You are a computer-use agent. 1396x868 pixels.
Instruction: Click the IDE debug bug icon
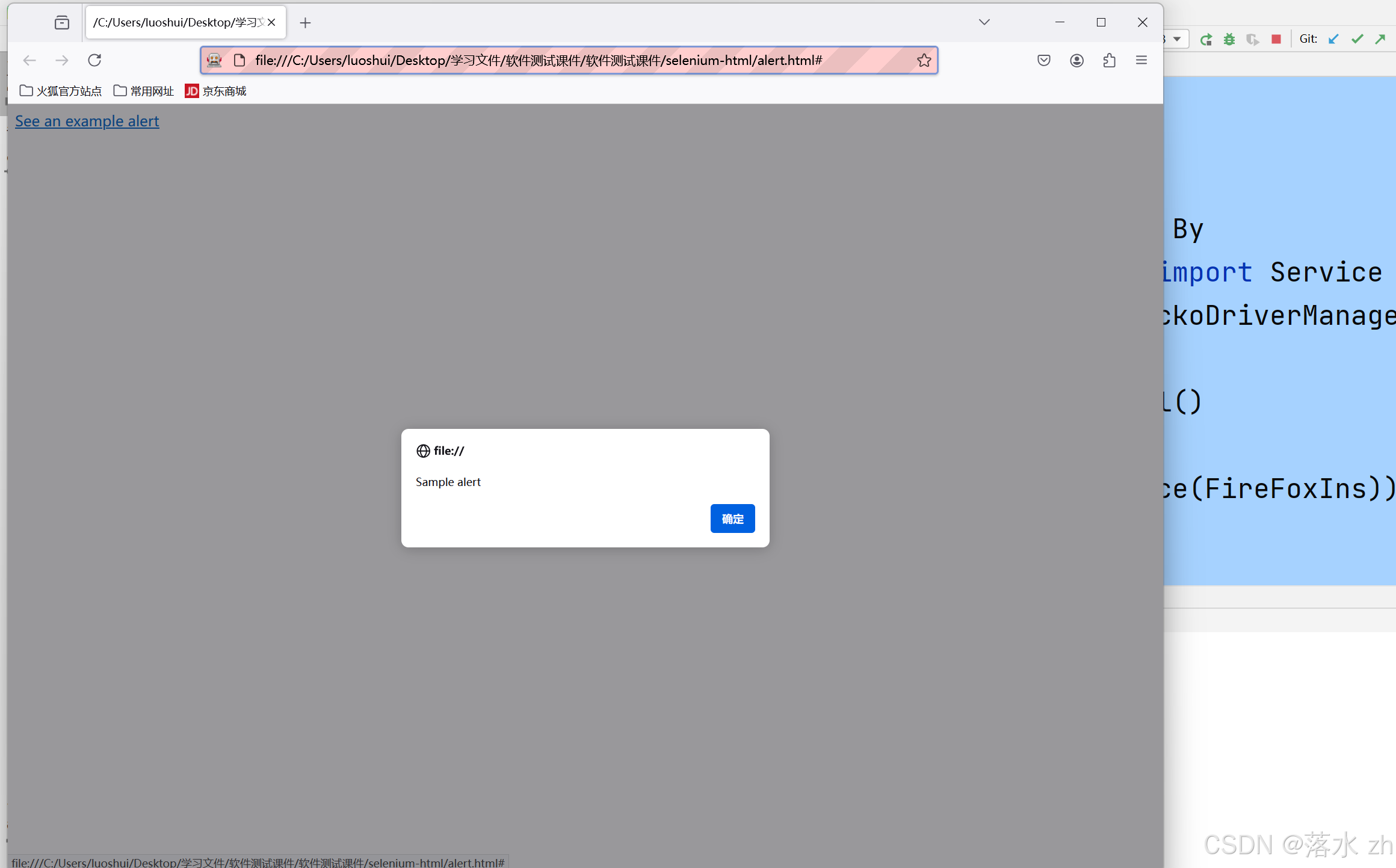(1229, 40)
